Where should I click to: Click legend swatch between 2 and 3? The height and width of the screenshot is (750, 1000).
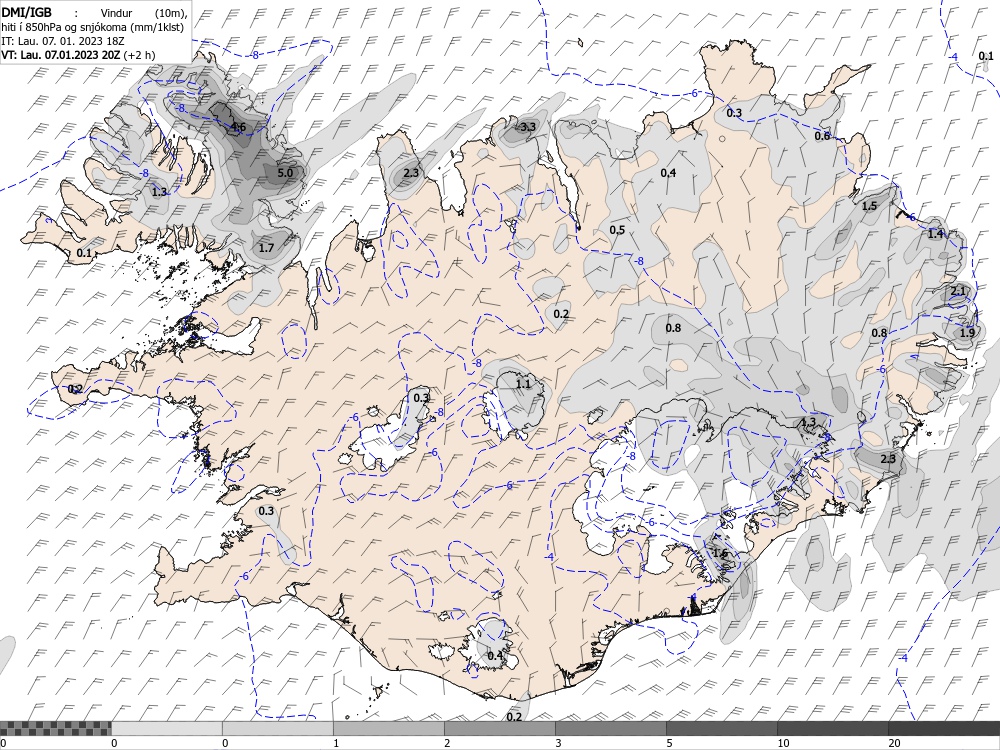(499, 728)
